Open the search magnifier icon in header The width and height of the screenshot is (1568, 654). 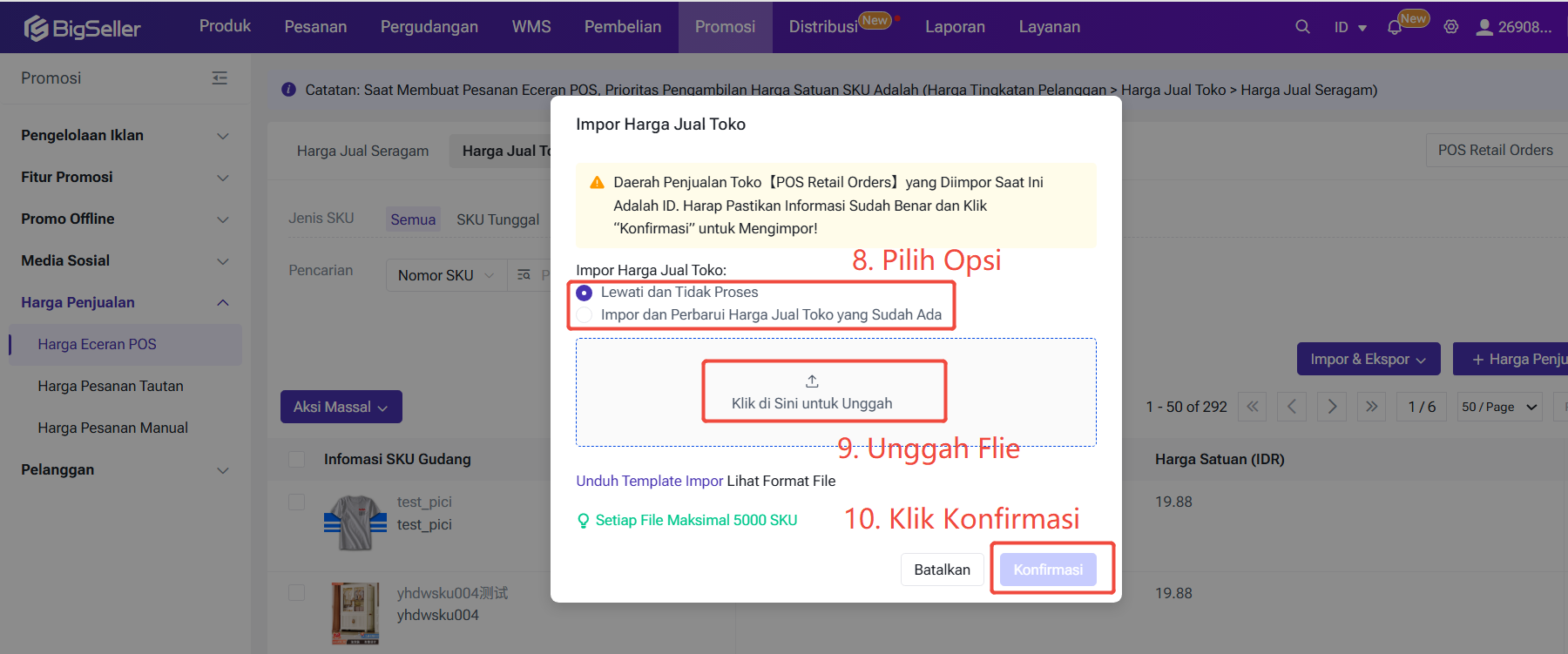pyautogui.click(x=1302, y=27)
